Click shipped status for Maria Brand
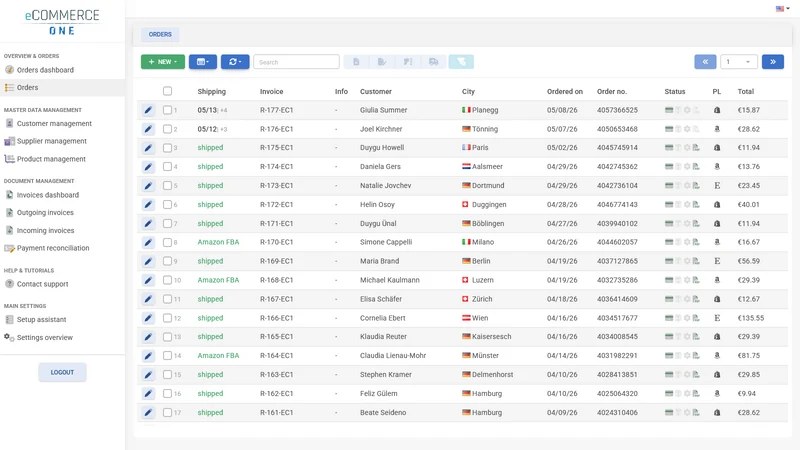Viewport: 800px width, 450px height. tap(210, 261)
